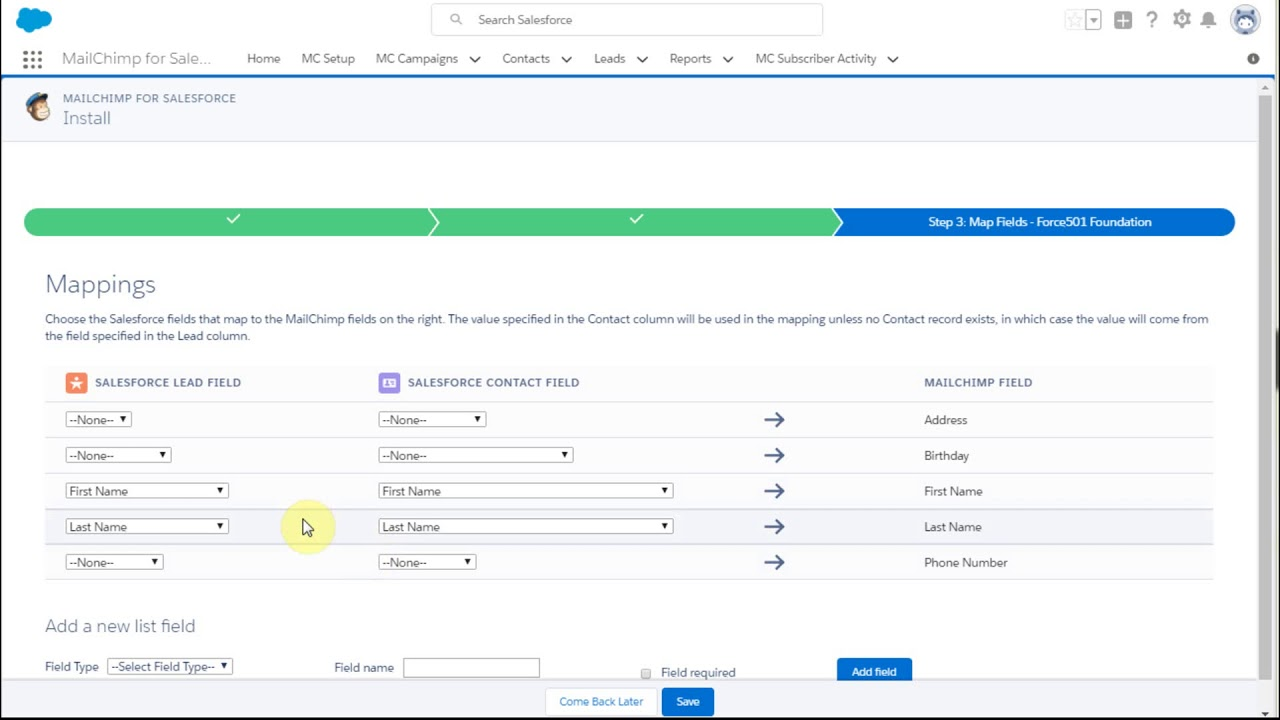Click the MailChimp for Sale... app name
1280x720 pixels.
pos(136,59)
